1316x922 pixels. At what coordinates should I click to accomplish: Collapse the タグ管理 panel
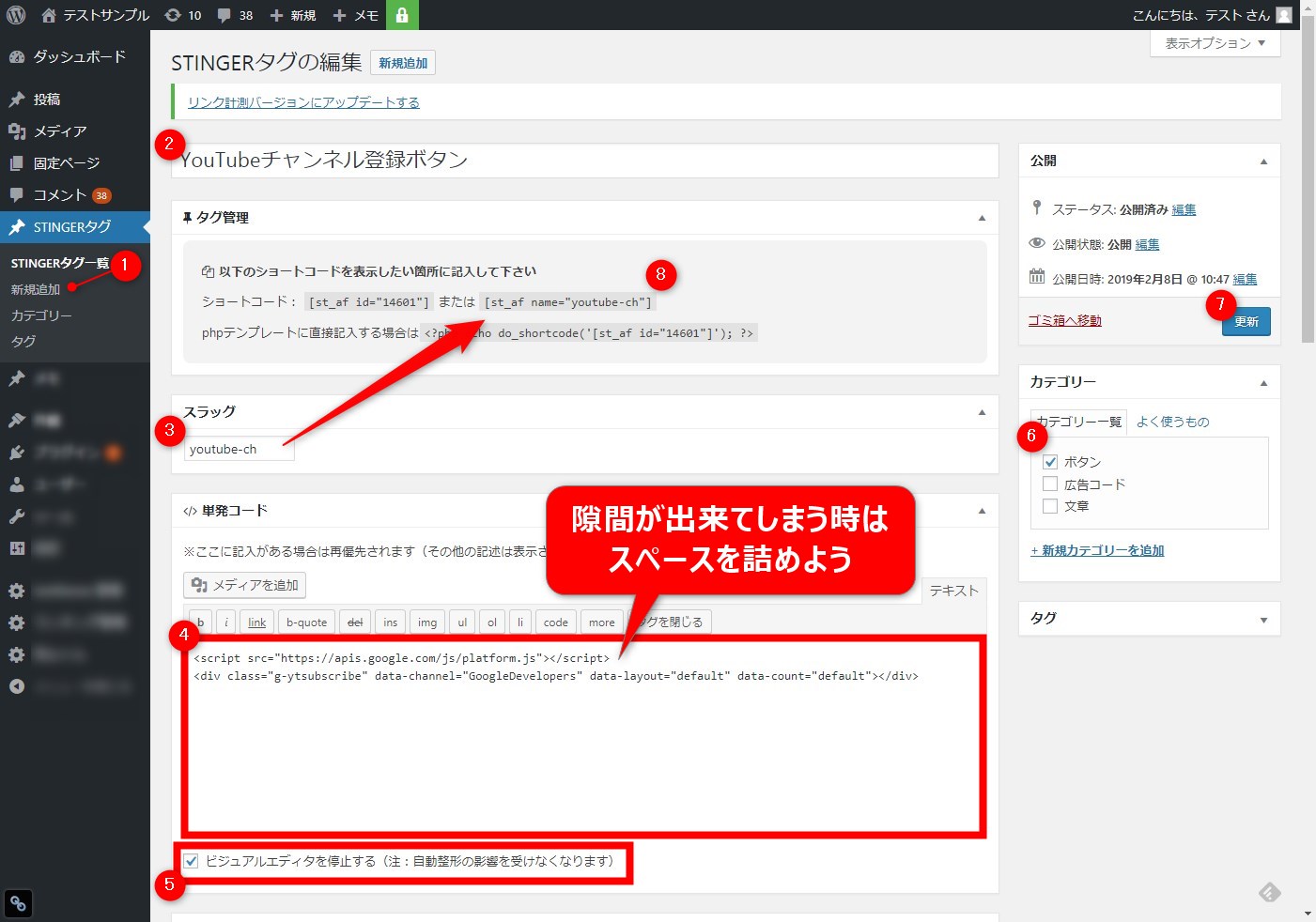tap(982, 218)
